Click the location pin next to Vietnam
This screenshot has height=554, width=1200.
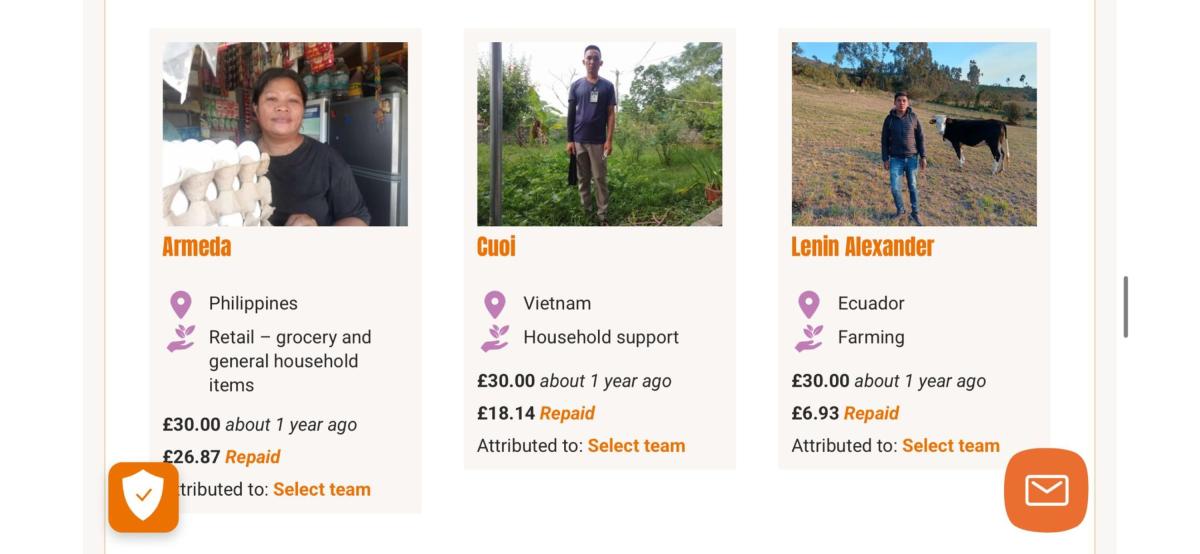(495, 304)
